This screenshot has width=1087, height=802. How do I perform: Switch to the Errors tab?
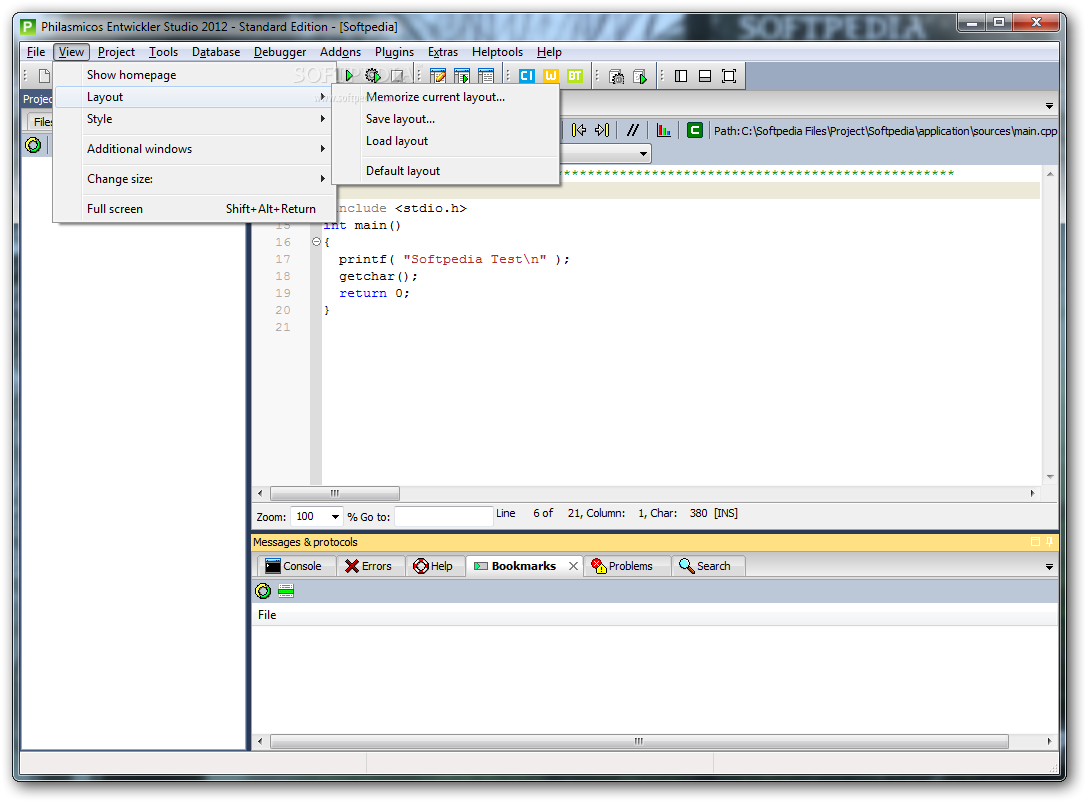(x=370, y=566)
